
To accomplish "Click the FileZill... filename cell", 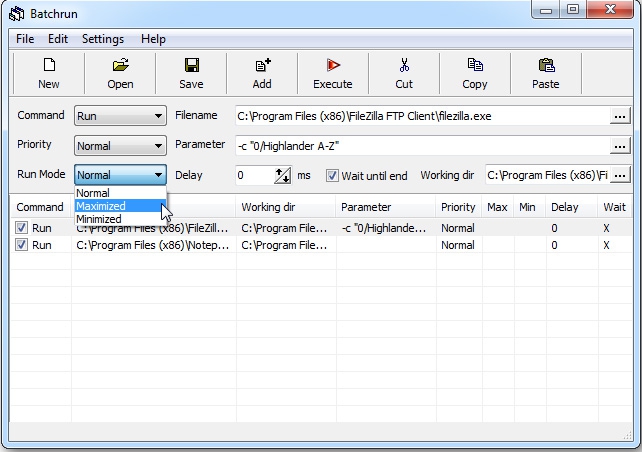I will coord(152,228).
